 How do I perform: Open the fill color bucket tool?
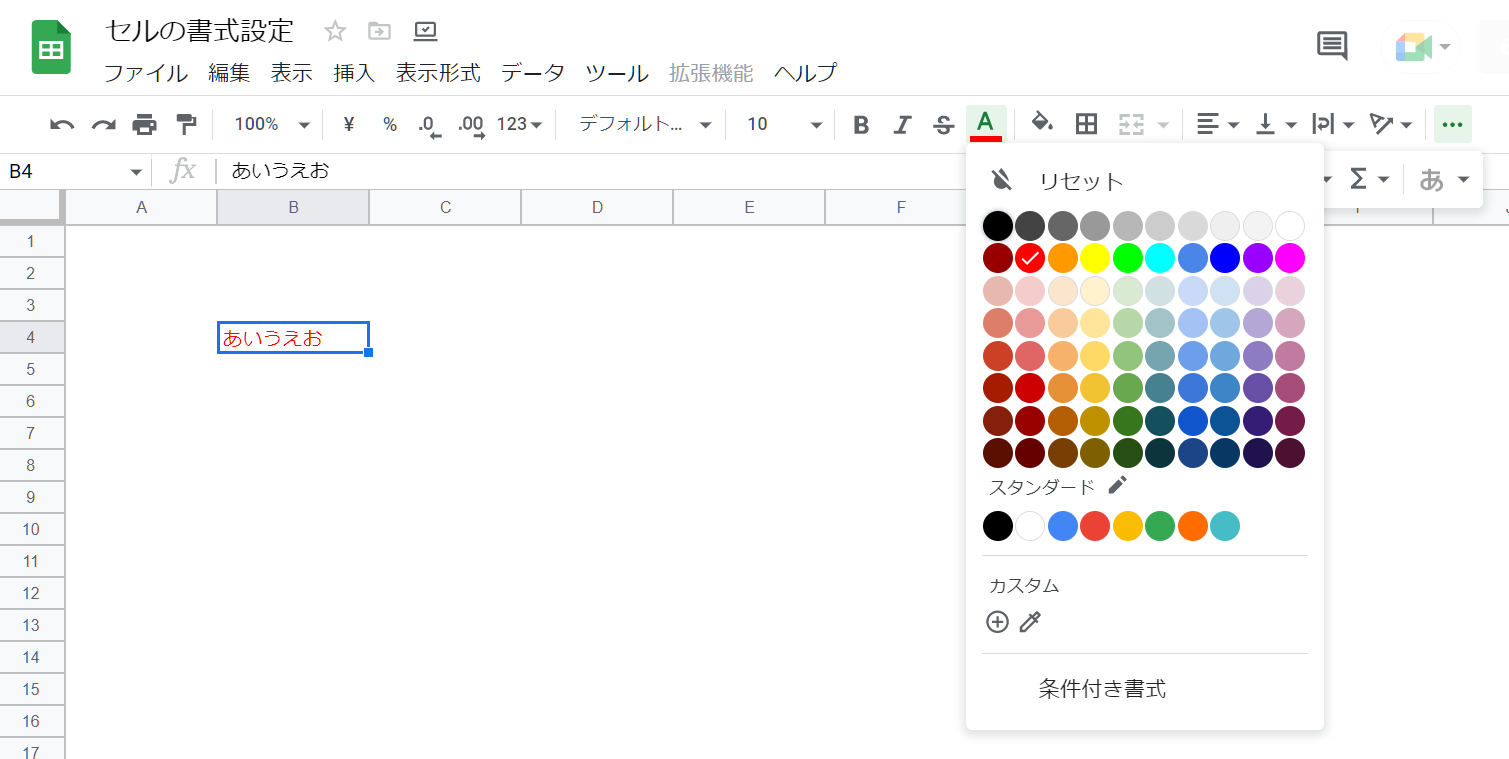tap(1042, 123)
